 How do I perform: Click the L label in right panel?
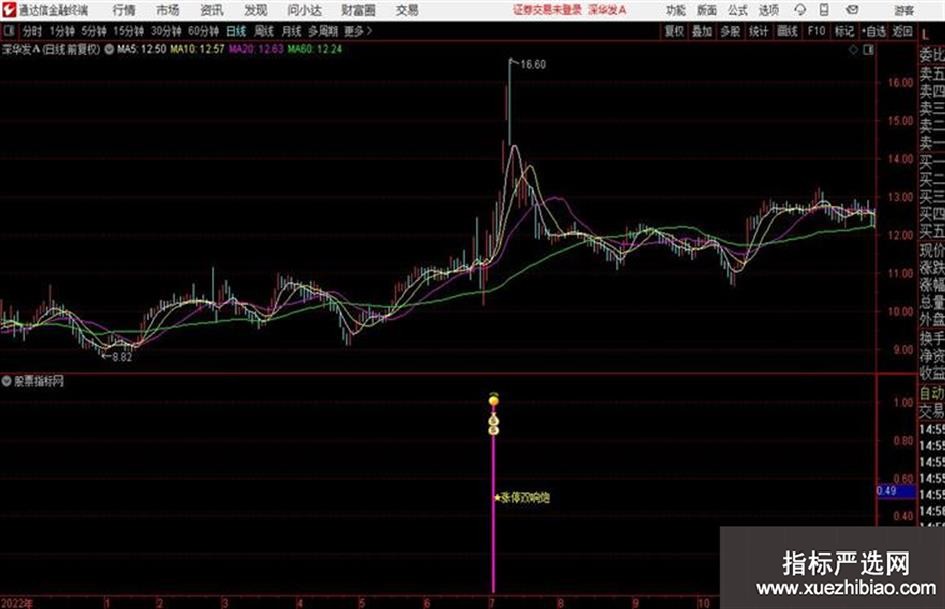(925, 35)
